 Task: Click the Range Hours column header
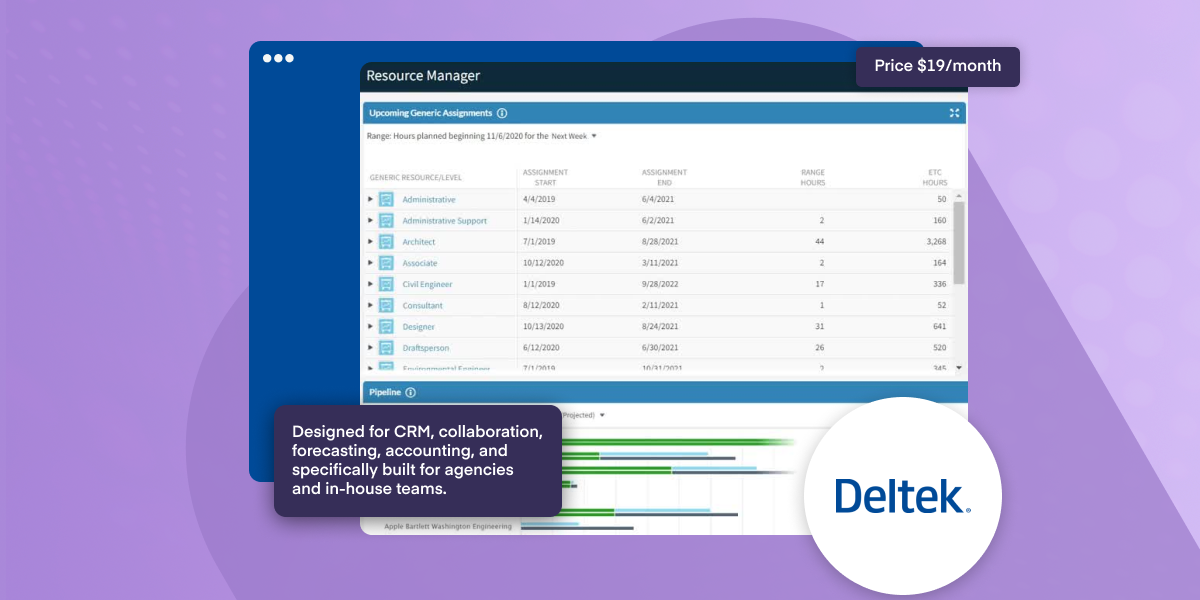click(x=813, y=177)
